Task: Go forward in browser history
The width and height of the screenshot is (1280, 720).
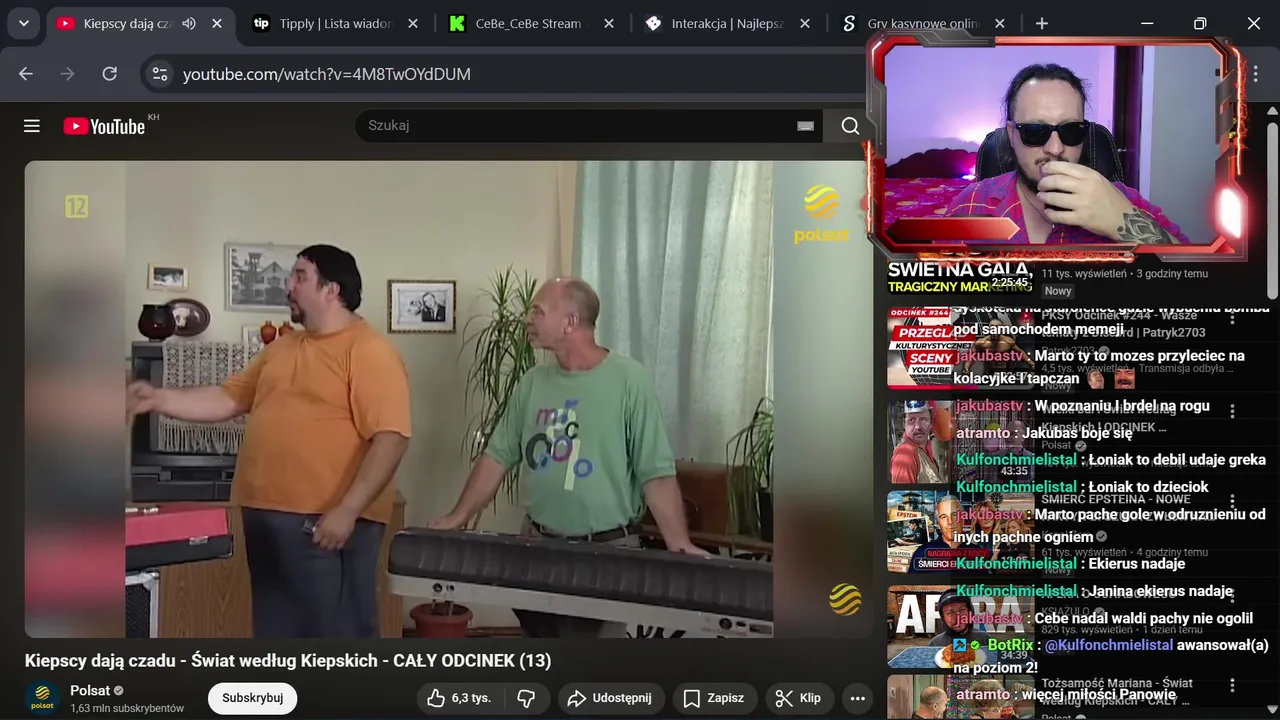Action: (67, 74)
